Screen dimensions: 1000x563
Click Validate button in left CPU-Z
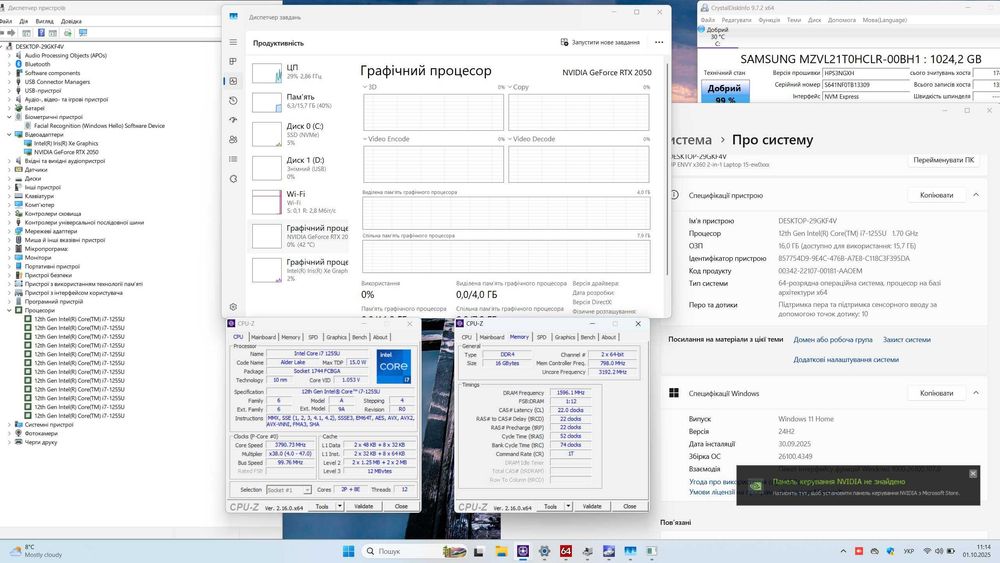tap(364, 506)
